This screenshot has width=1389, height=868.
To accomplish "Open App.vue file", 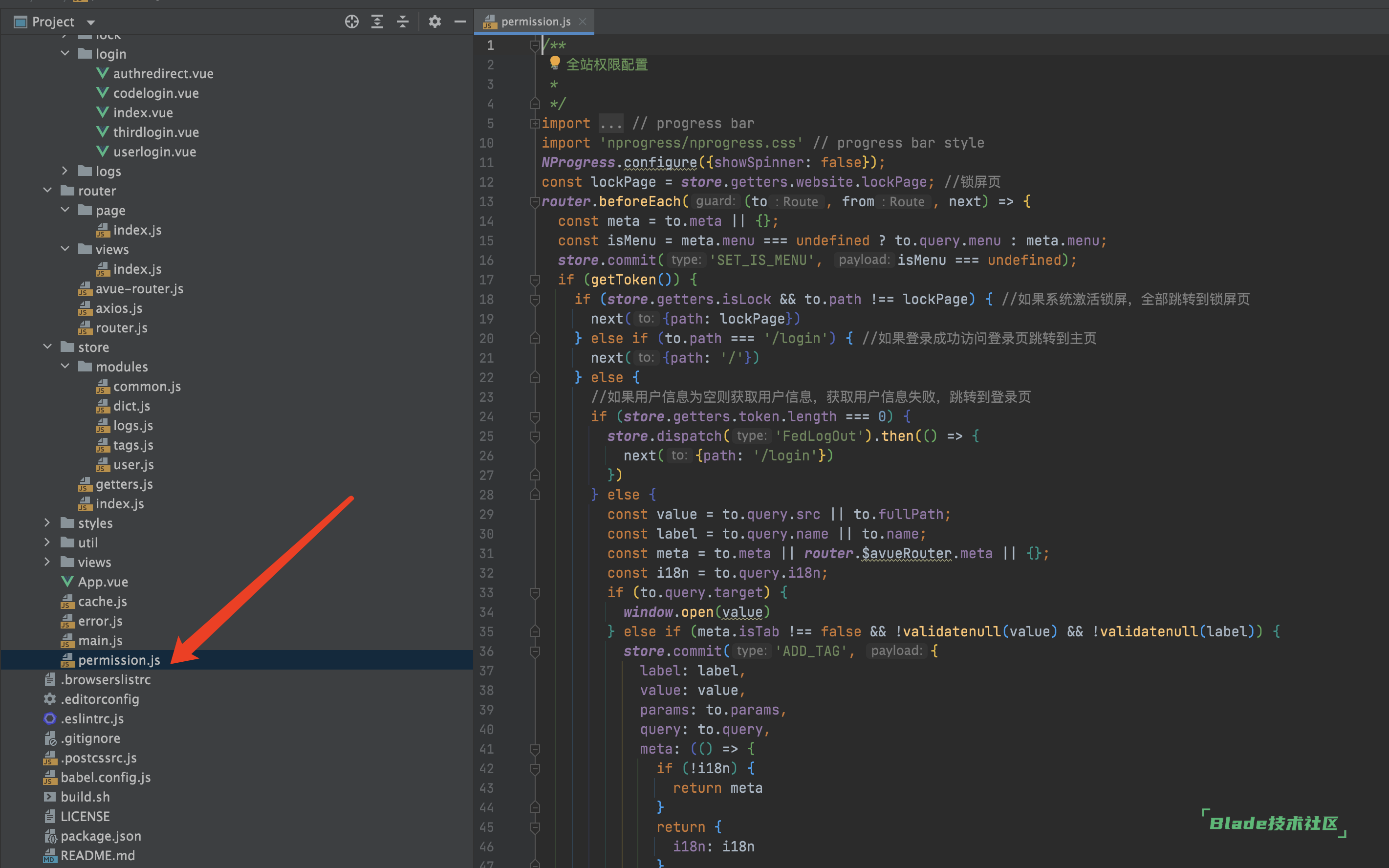I will pyautogui.click(x=103, y=582).
